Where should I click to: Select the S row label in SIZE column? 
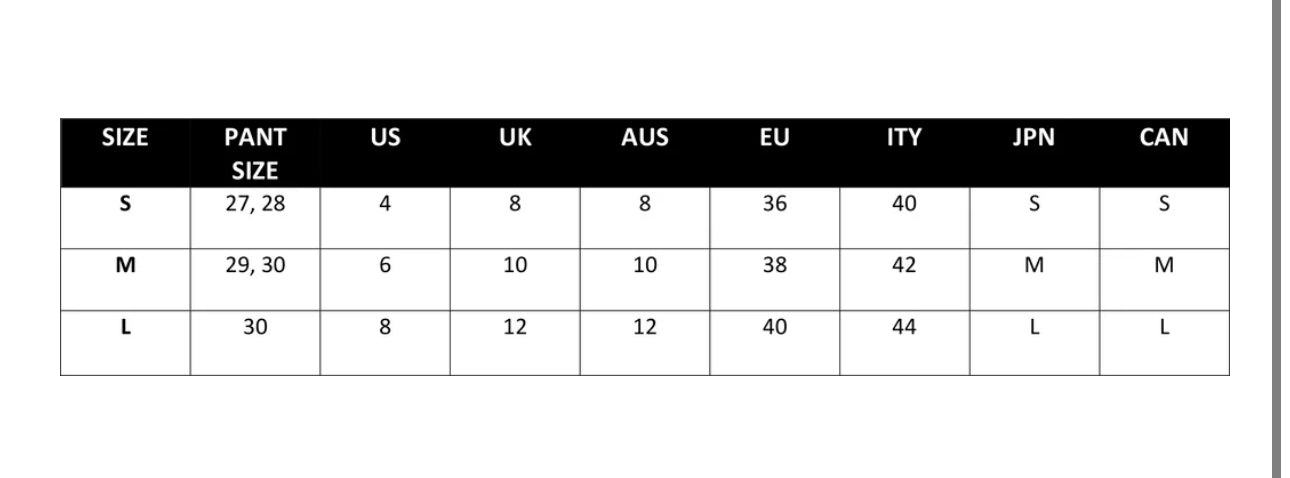coord(125,204)
